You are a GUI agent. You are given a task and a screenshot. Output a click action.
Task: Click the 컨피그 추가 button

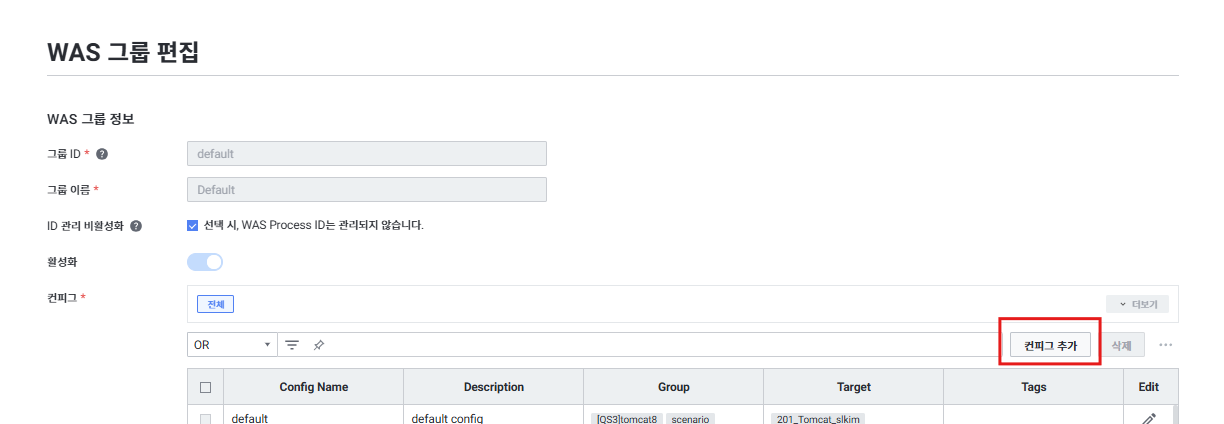(1050, 345)
